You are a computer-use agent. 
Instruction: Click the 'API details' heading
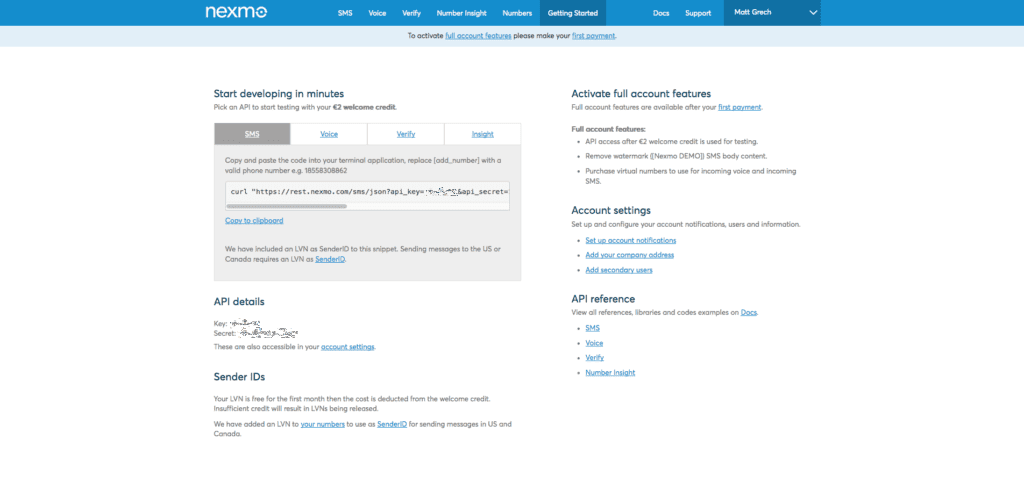pos(239,302)
